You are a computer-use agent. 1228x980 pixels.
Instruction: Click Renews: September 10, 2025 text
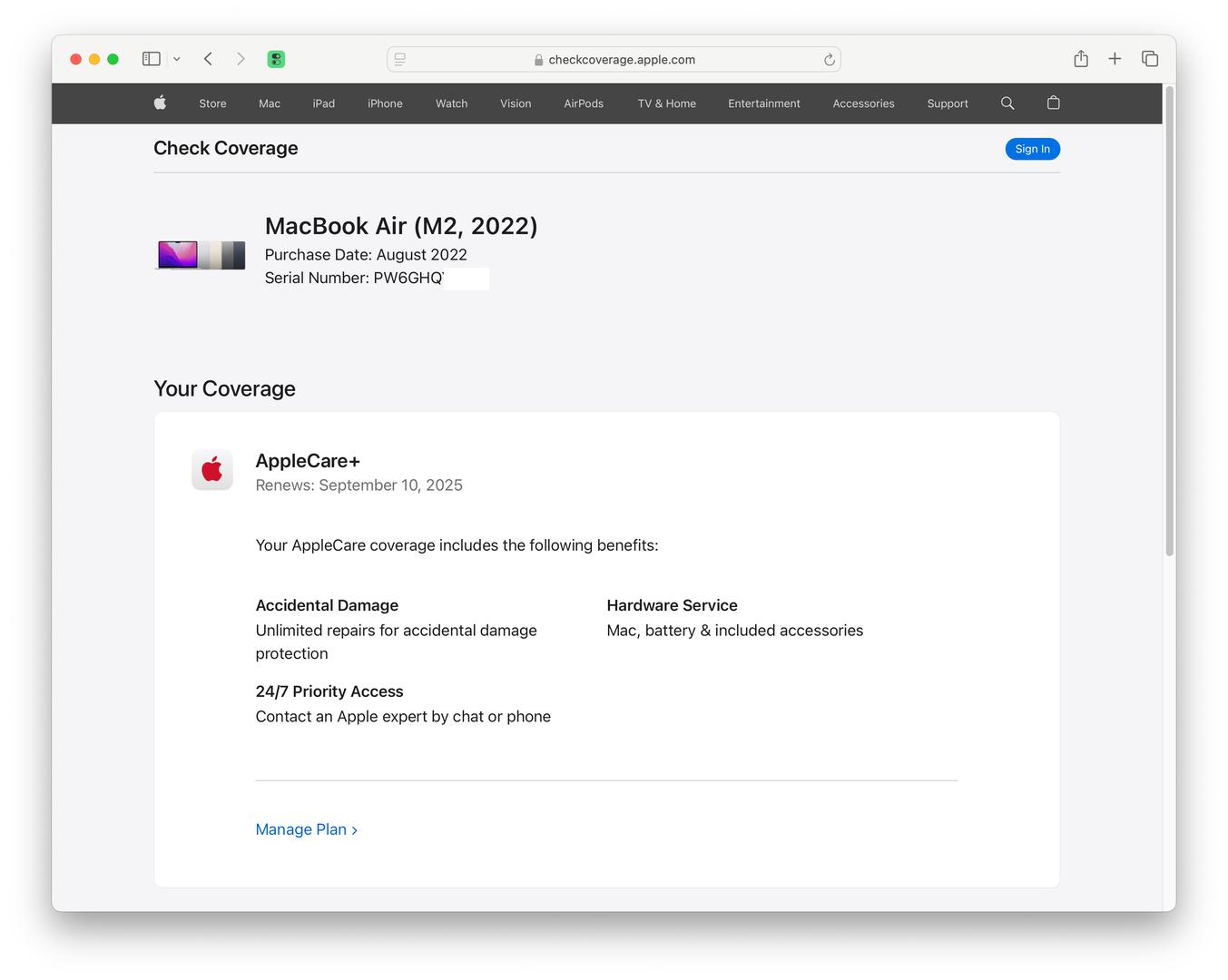(x=359, y=485)
